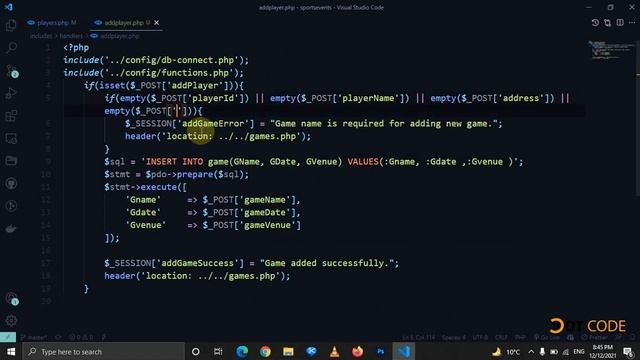Click 'address' string in empty check
The width and height of the screenshot is (640, 360).
[x=520, y=98]
